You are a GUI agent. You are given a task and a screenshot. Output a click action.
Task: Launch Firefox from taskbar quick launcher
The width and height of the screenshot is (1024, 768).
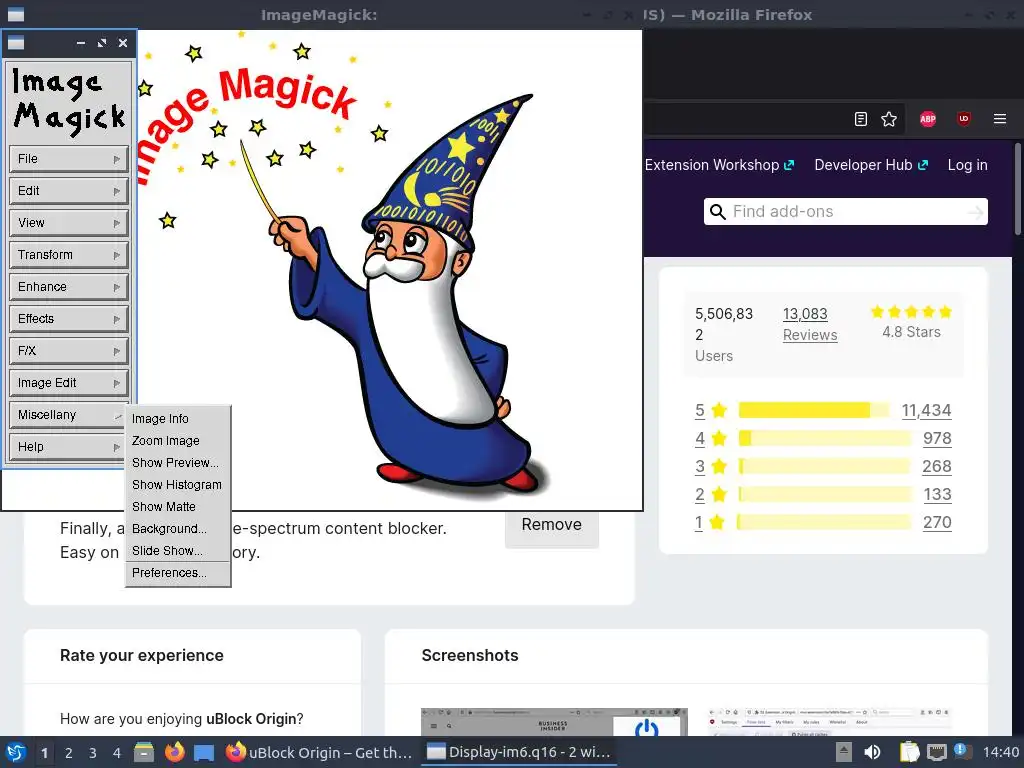[x=174, y=752]
